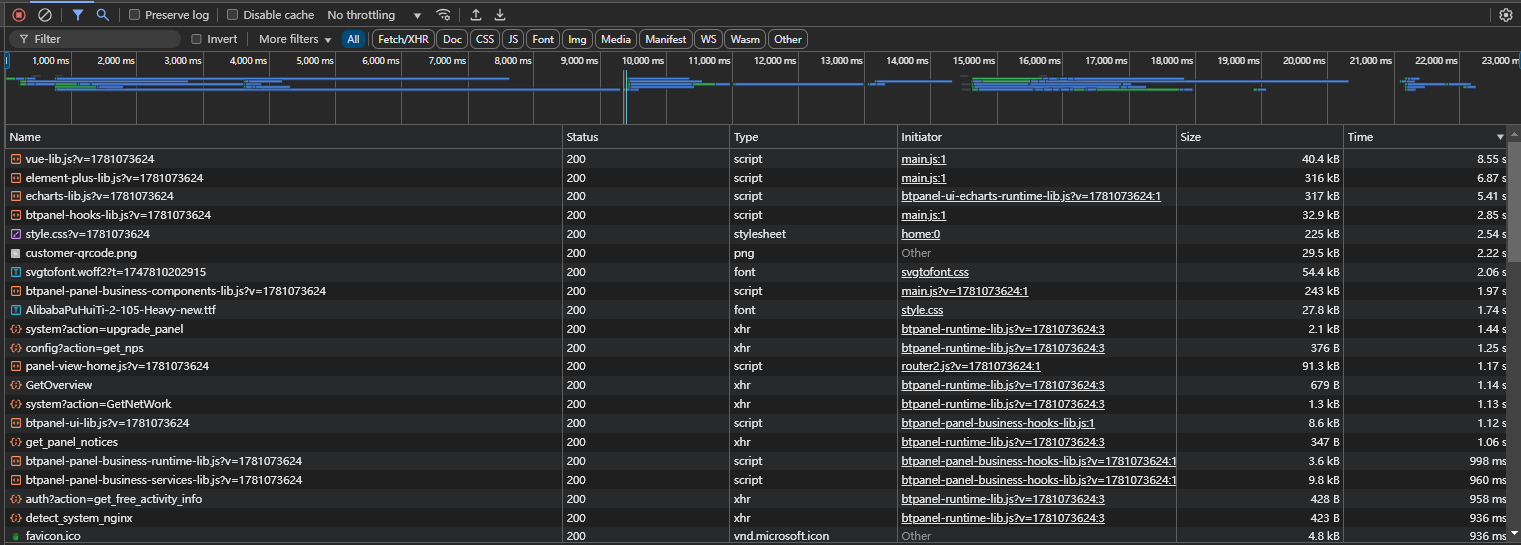Click favicon.ico row icon
Image resolution: width=1521 pixels, height=545 pixels.
(x=16, y=536)
